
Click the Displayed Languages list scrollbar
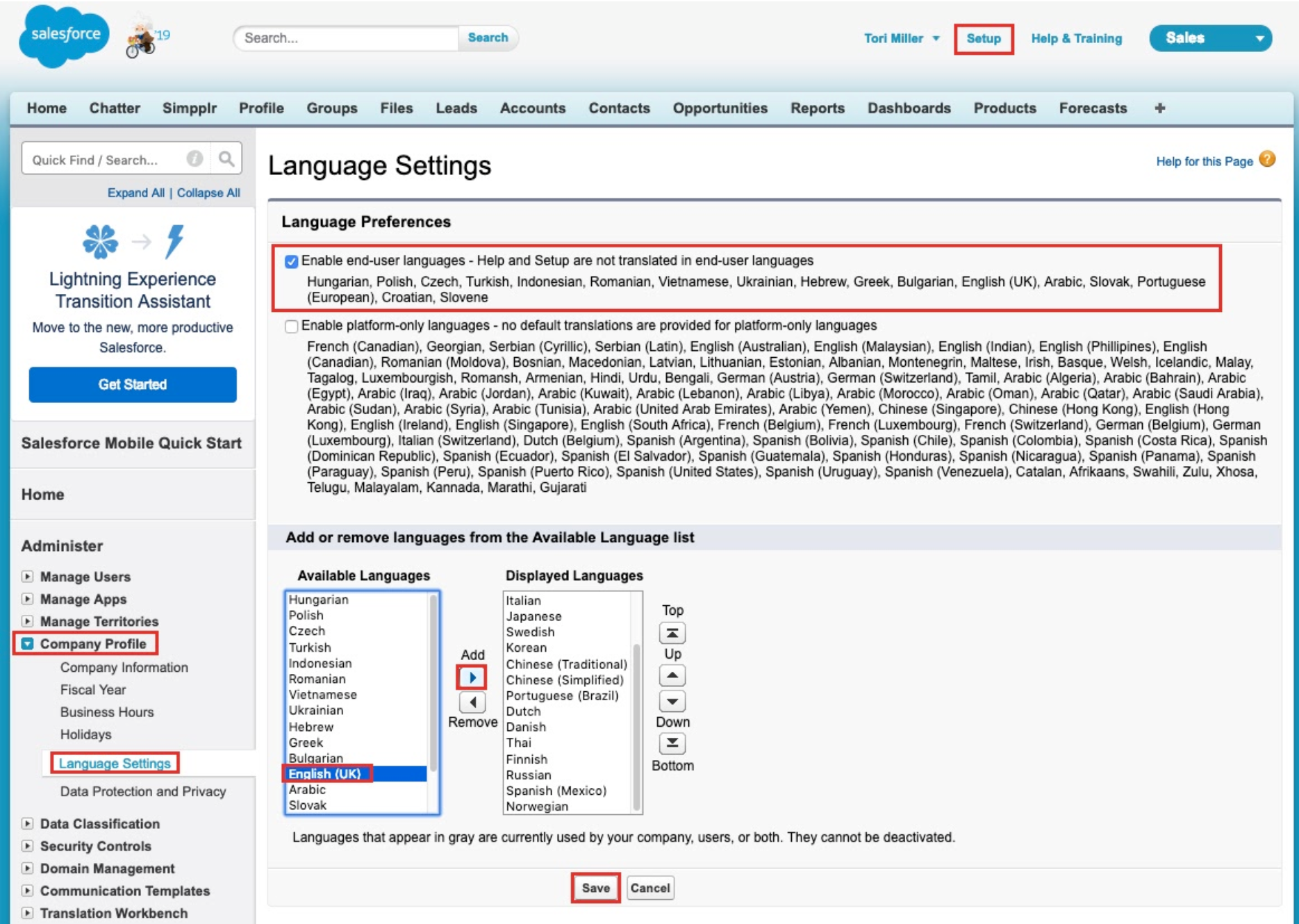coord(636,726)
